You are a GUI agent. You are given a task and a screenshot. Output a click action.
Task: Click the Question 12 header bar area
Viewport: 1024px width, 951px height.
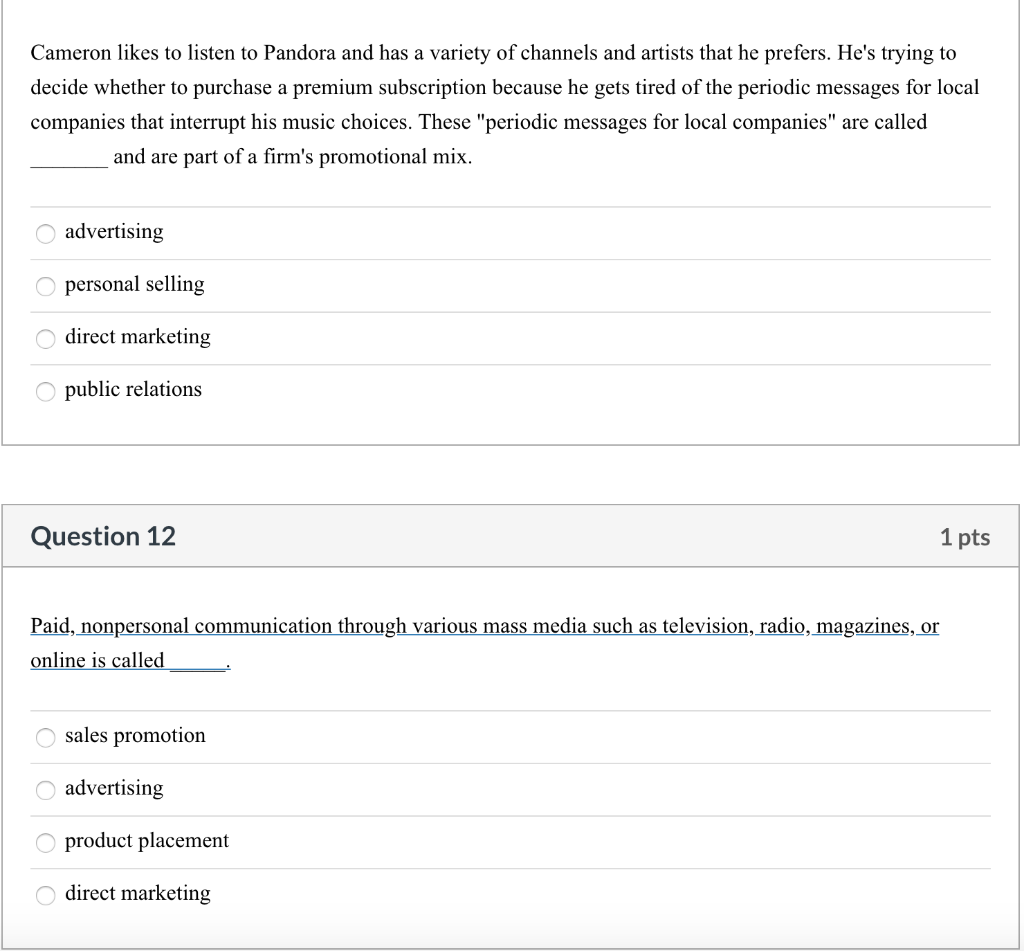point(512,536)
